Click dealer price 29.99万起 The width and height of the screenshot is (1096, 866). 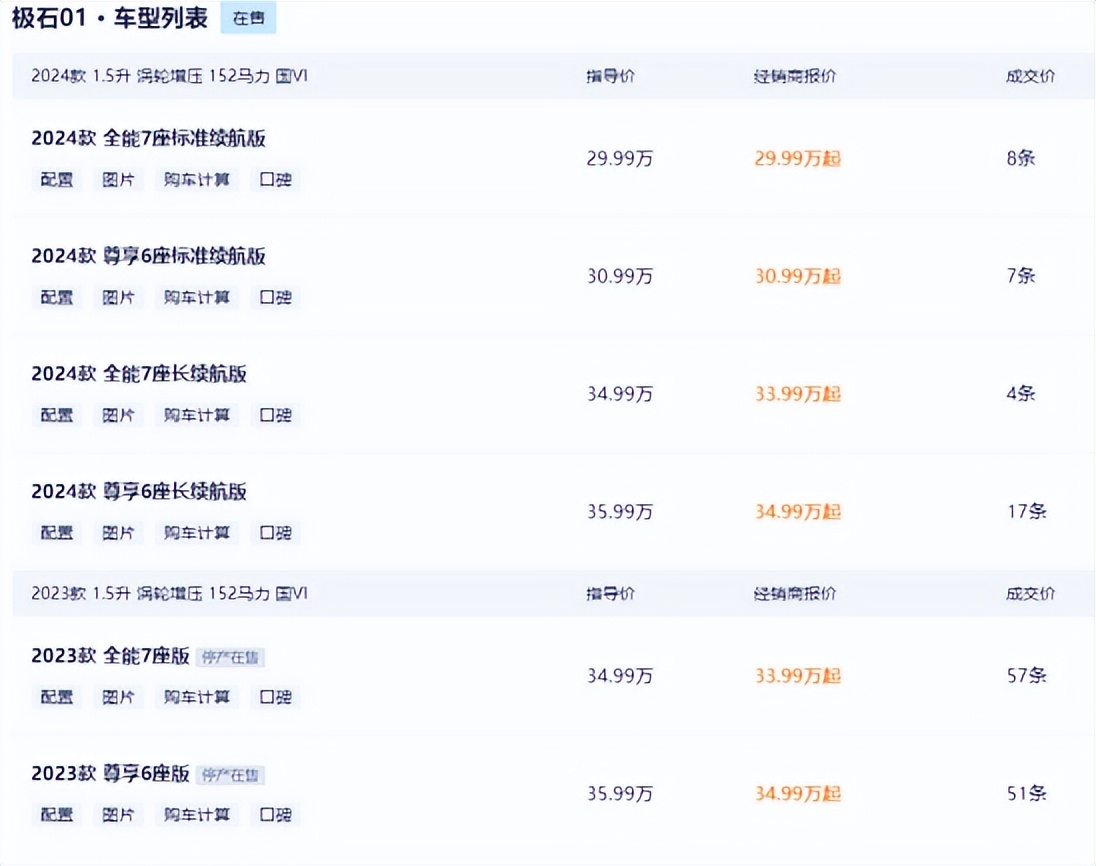click(x=798, y=159)
